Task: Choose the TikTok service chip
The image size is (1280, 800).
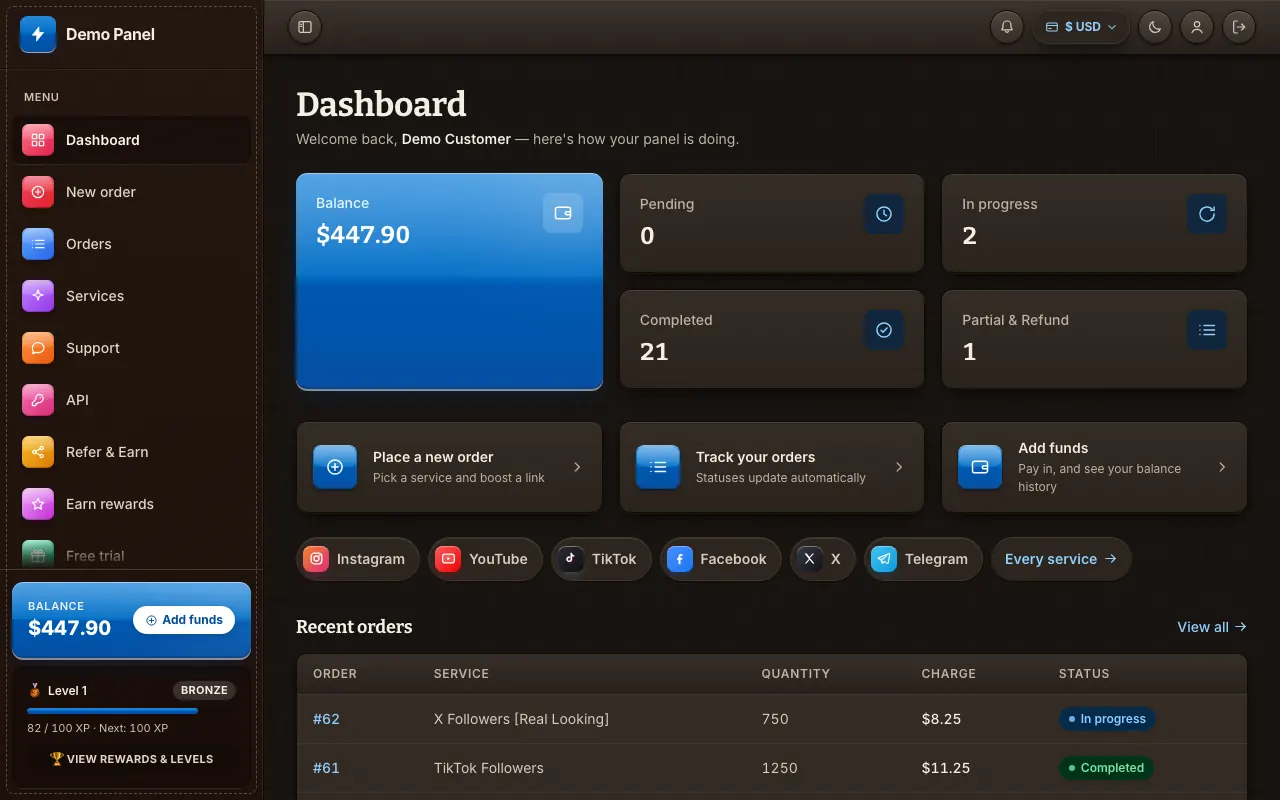Action: [601, 559]
